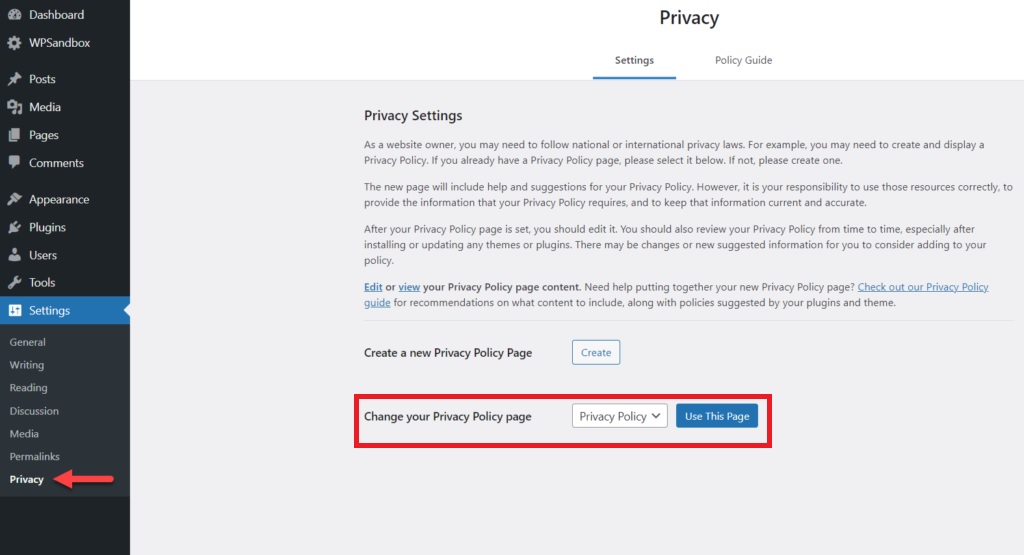Click the WPSandbox gear icon

point(14,43)
